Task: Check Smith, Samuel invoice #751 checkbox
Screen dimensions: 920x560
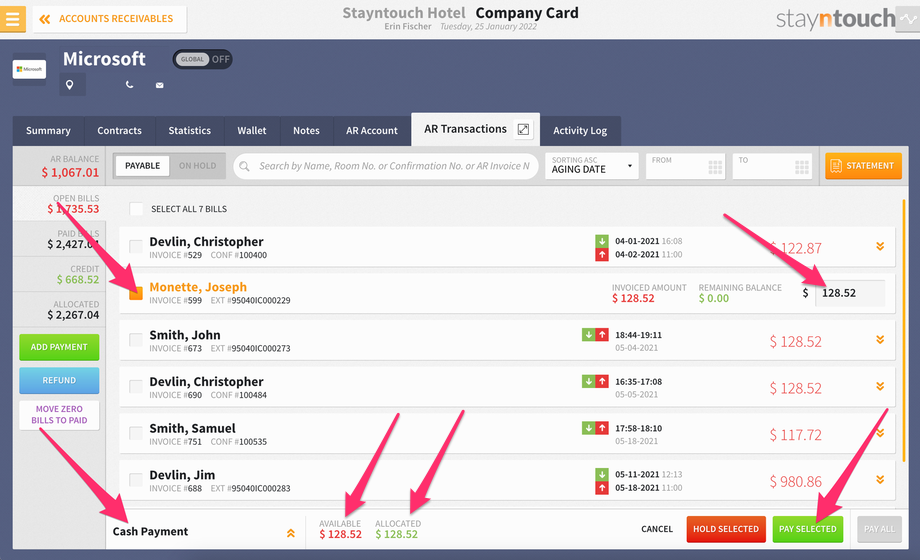Action: coord(136,433)
